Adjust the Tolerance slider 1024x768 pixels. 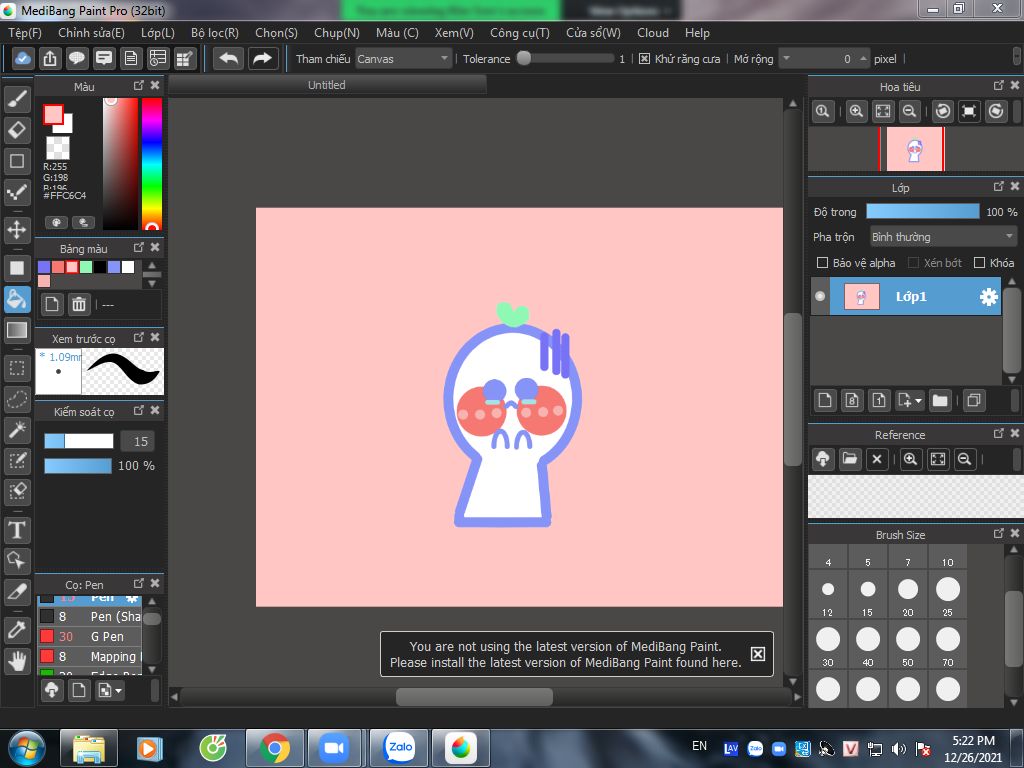566,59
